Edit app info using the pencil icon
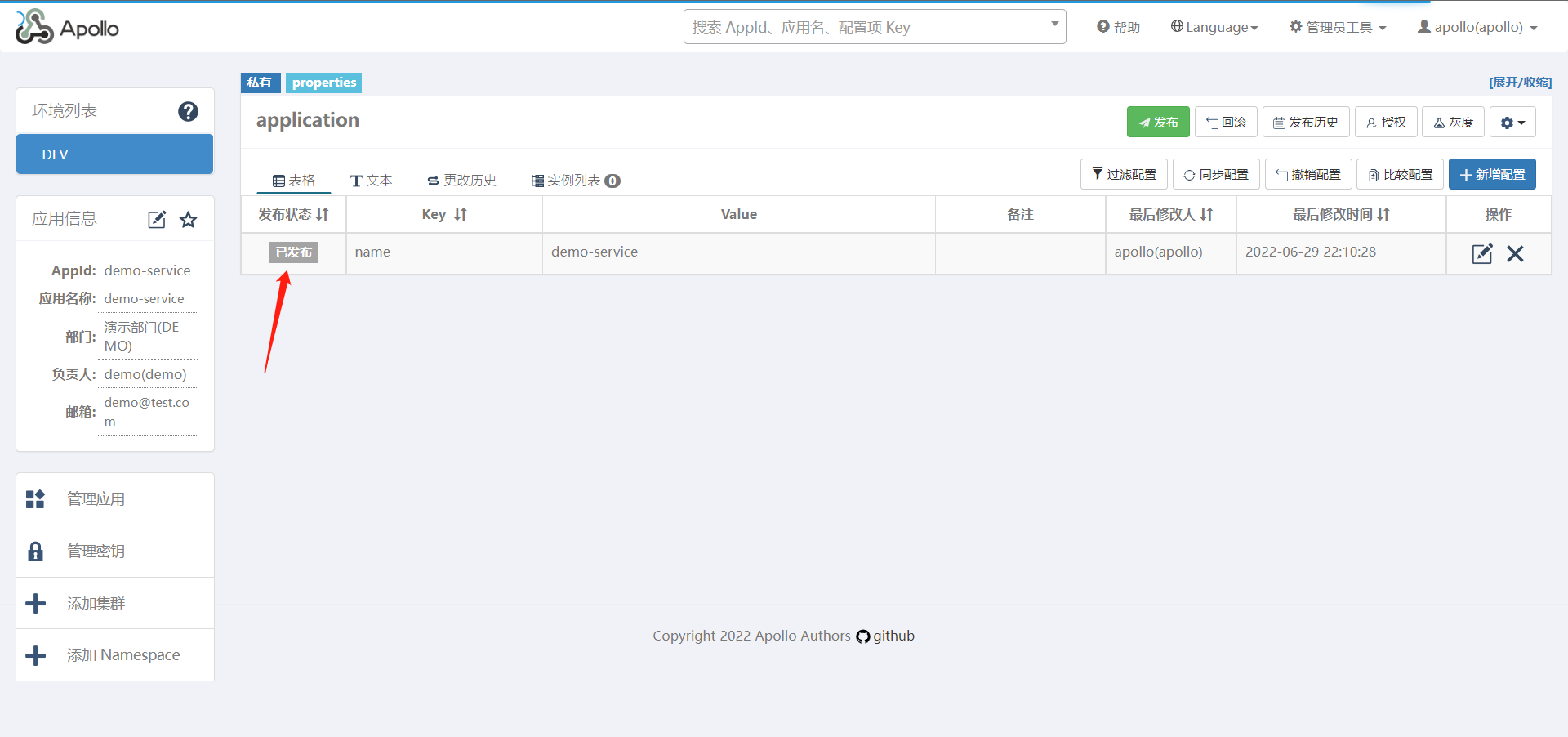The height and width of the screenshot is (737, 1568). click(157, 220)
